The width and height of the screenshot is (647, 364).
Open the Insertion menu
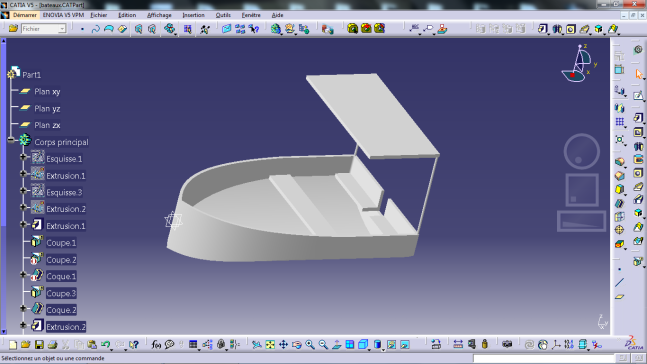(193, 15)
